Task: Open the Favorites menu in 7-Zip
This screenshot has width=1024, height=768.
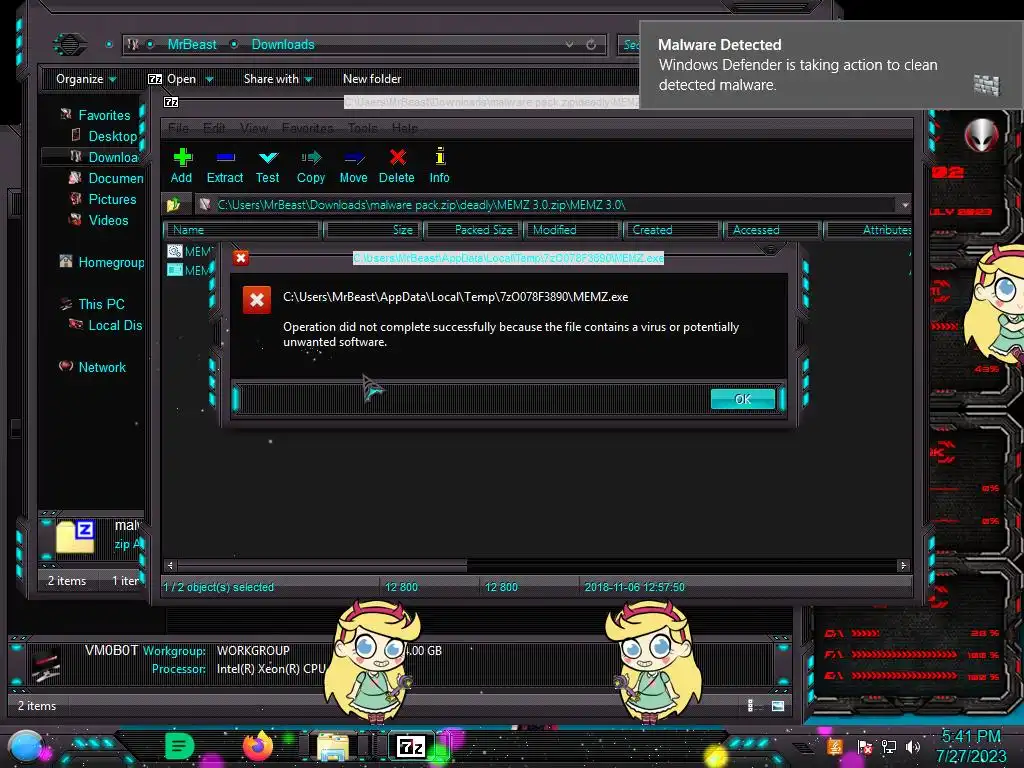Action: [x=308, y=128]
